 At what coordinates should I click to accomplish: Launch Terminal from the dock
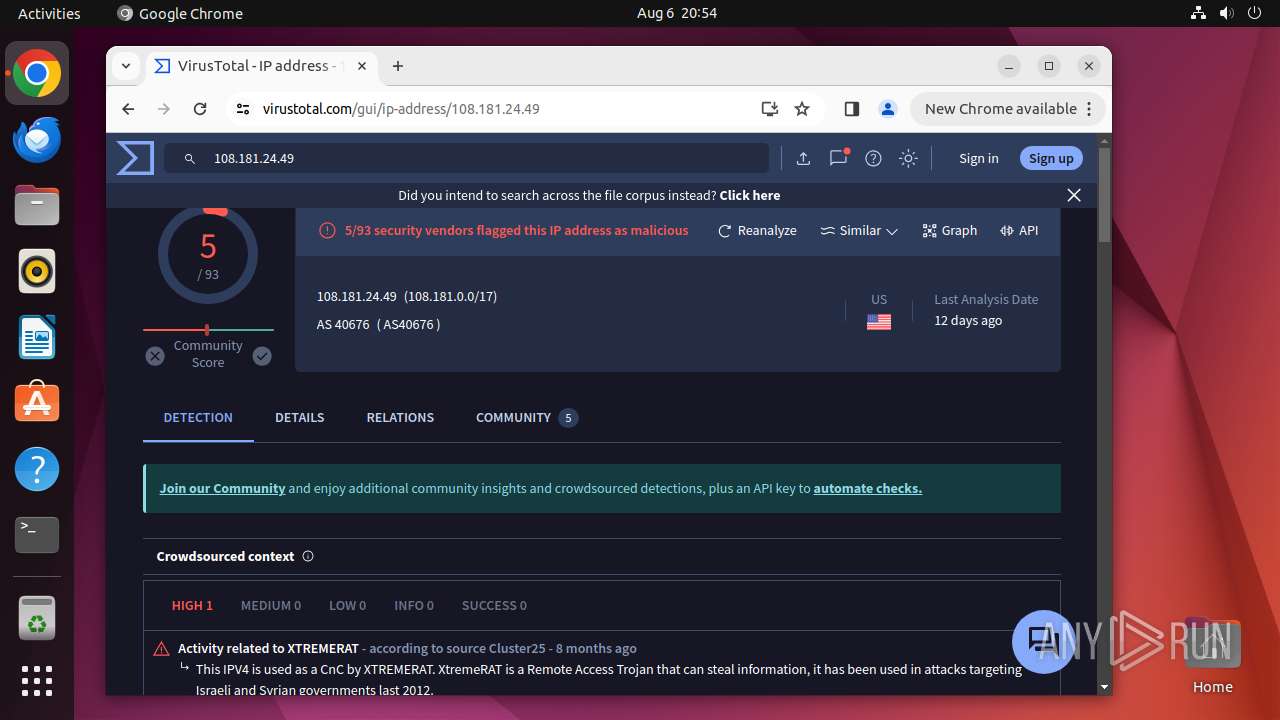pyautogui.click(x=37, y=535)
